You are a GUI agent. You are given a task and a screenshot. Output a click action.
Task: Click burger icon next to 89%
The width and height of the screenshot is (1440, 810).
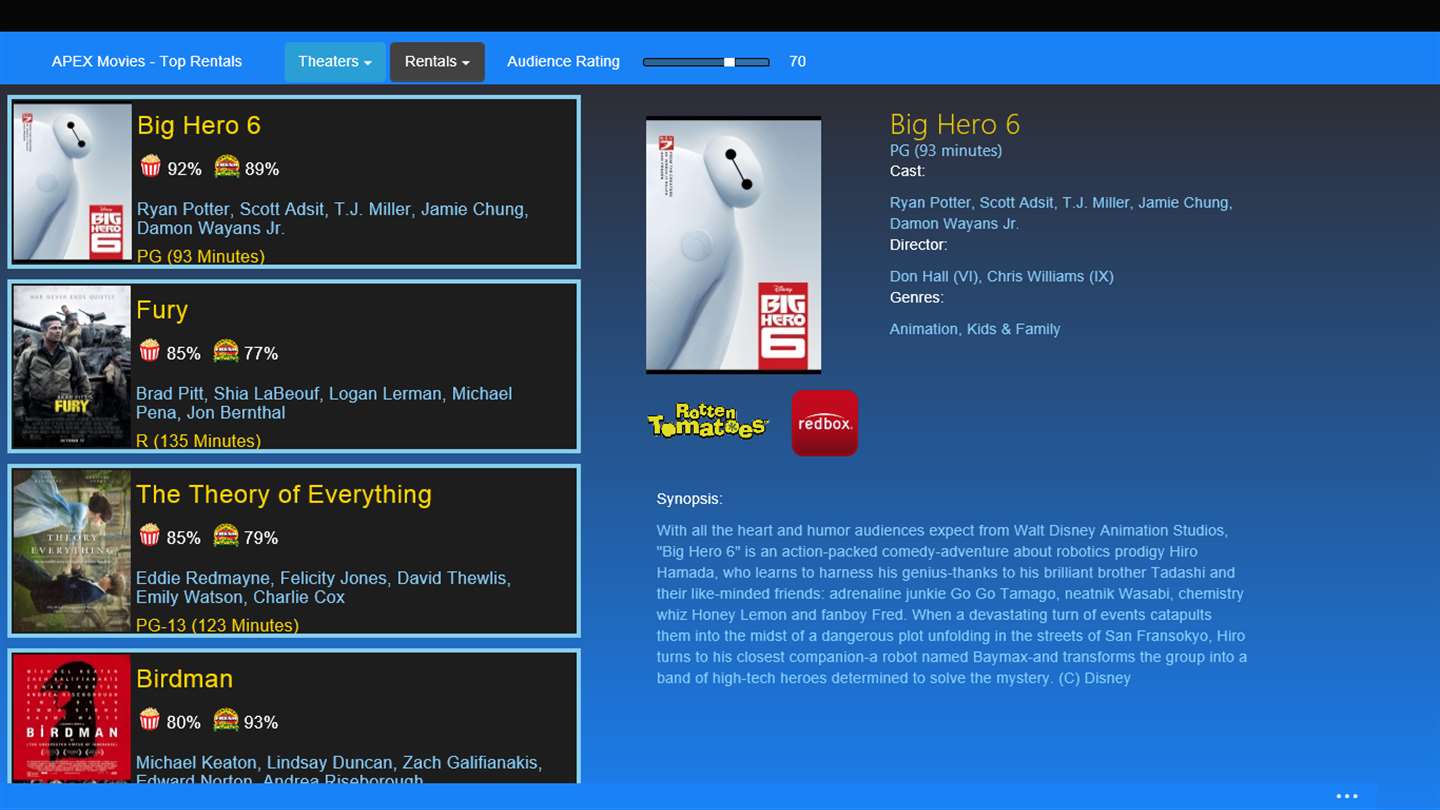(x=227, y=166)
